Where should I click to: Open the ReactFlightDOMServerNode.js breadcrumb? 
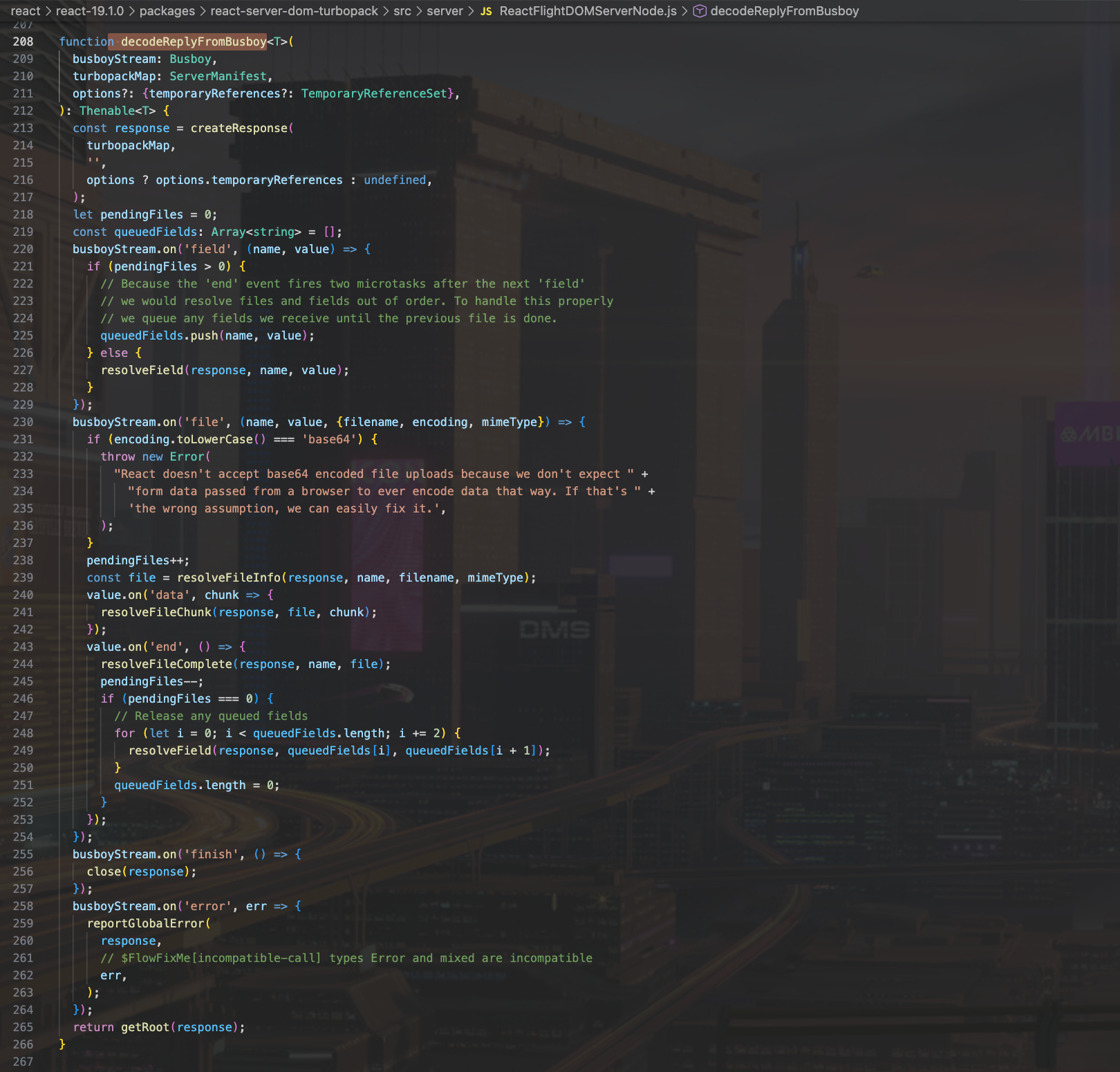click(x=588, y=11)
